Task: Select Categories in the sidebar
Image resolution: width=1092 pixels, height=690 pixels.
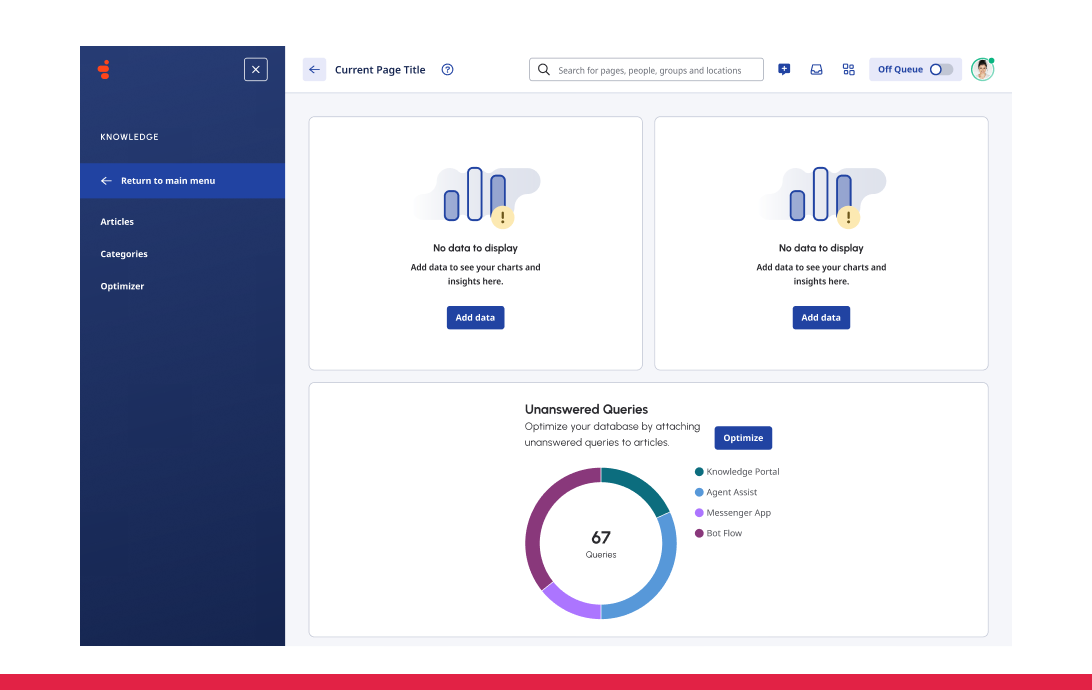Action: 124,254
